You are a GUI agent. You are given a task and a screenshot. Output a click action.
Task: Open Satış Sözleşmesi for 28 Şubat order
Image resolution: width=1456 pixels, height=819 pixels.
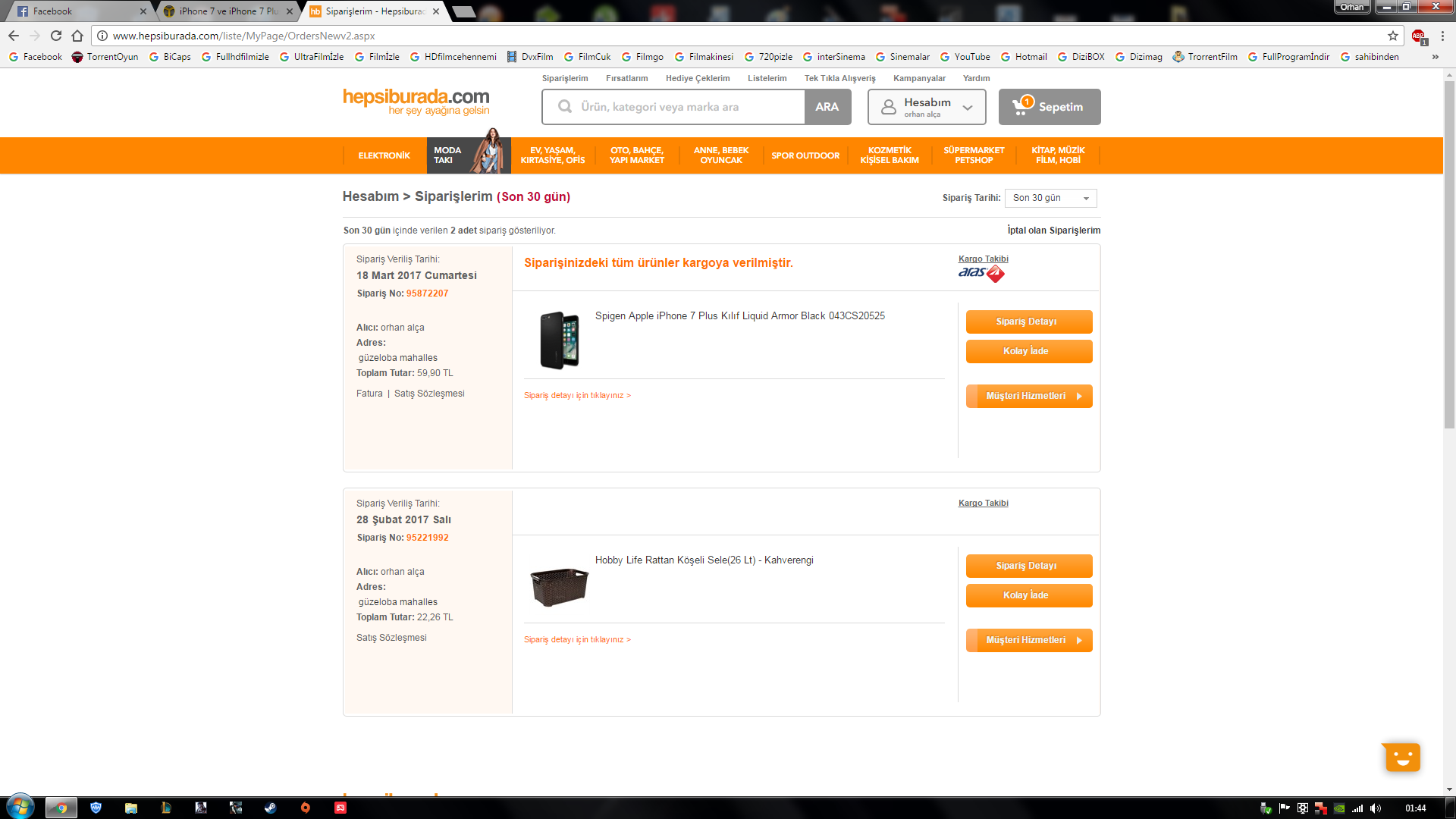coord(391,638)
